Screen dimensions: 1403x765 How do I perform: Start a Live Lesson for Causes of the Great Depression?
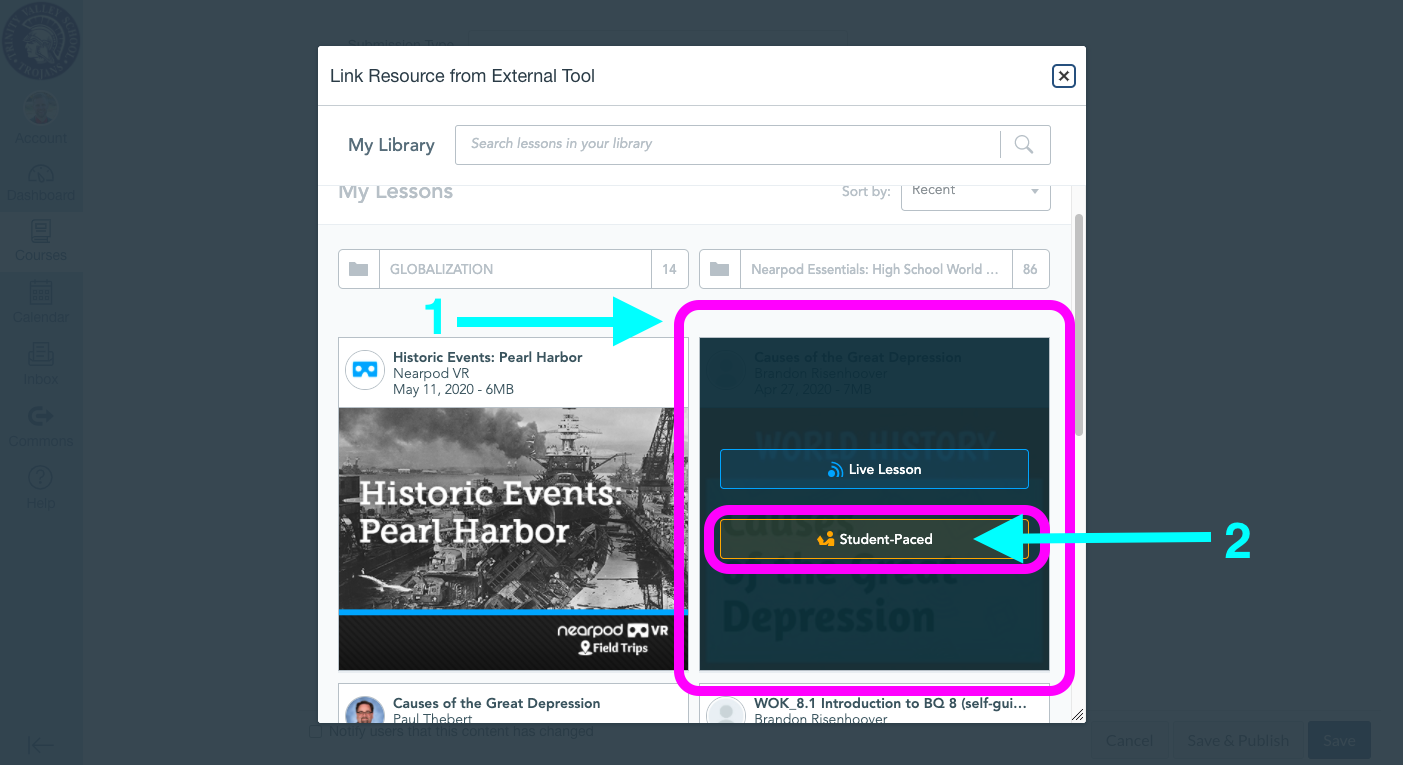click(874, 468)
